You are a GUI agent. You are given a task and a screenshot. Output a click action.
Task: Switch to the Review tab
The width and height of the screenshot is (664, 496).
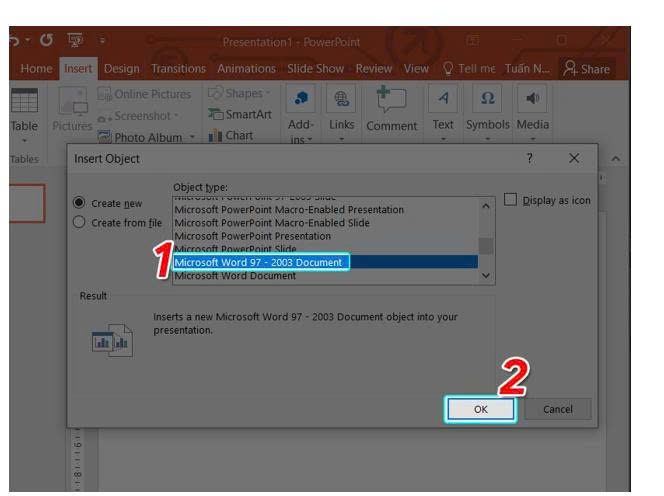374,69
